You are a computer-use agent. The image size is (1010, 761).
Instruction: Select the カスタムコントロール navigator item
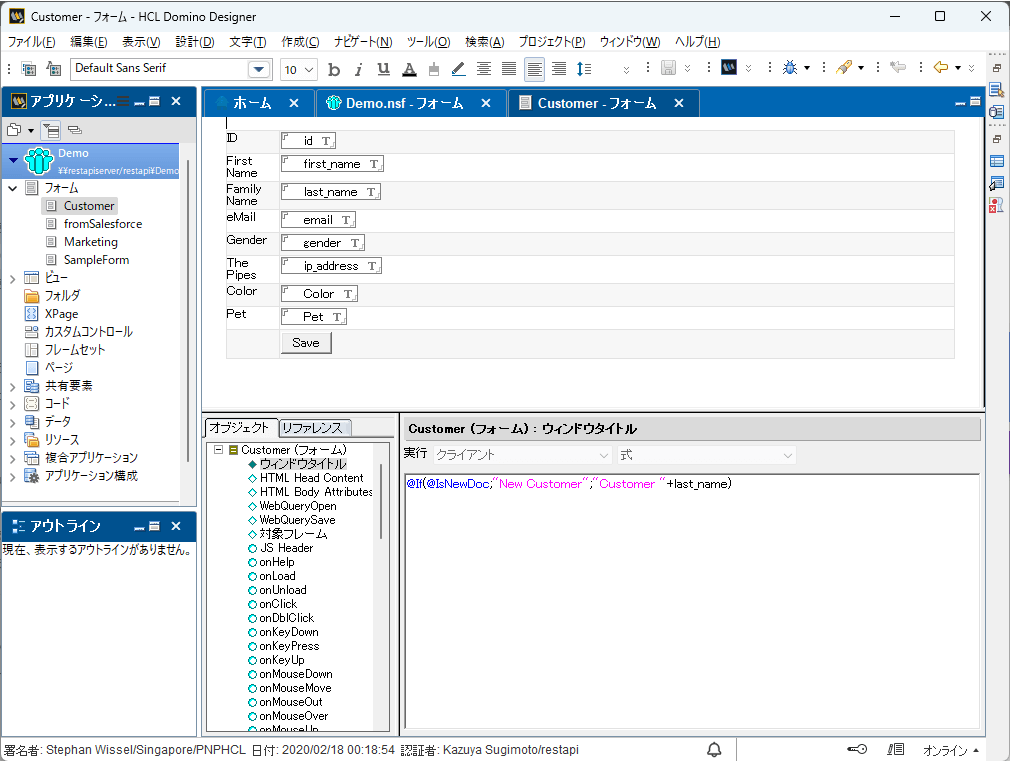pos(89,332)
